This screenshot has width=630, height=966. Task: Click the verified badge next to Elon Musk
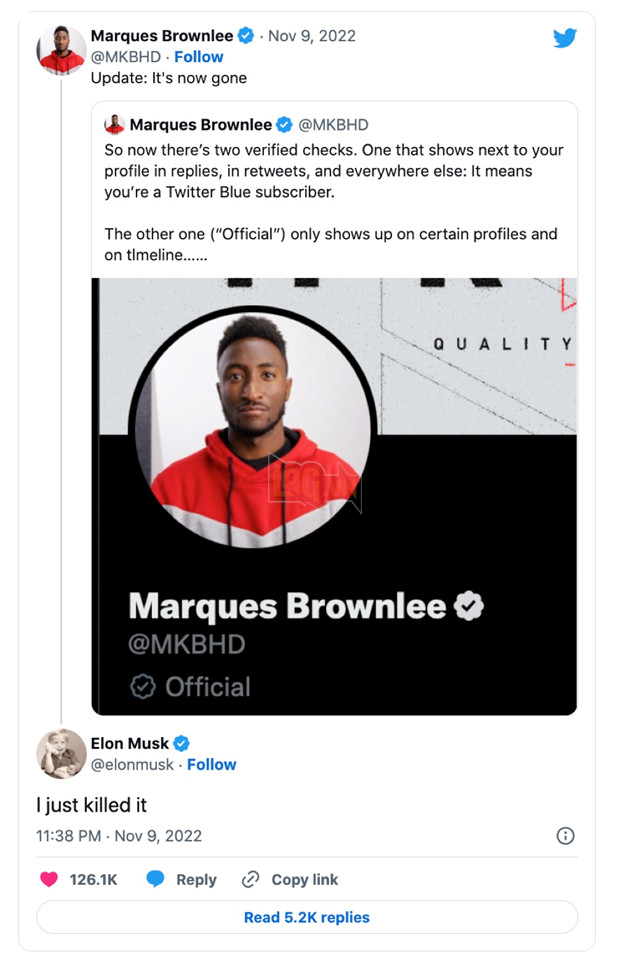click(x=182, y=743)
